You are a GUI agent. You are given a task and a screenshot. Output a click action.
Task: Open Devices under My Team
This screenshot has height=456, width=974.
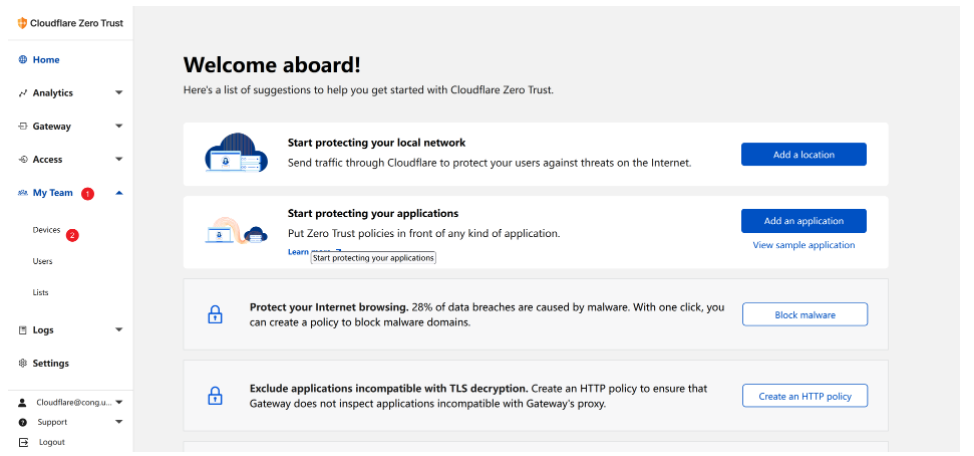46,230
